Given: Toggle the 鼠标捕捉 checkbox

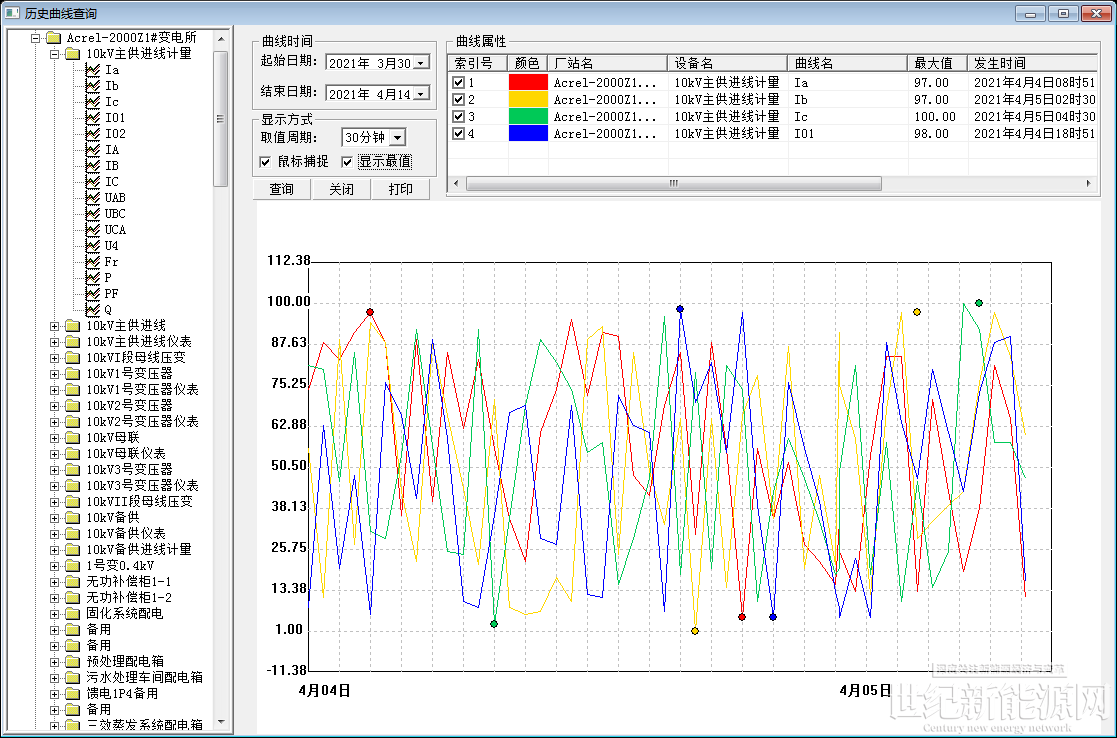Looking at the screenshot, I should (265, 162).
